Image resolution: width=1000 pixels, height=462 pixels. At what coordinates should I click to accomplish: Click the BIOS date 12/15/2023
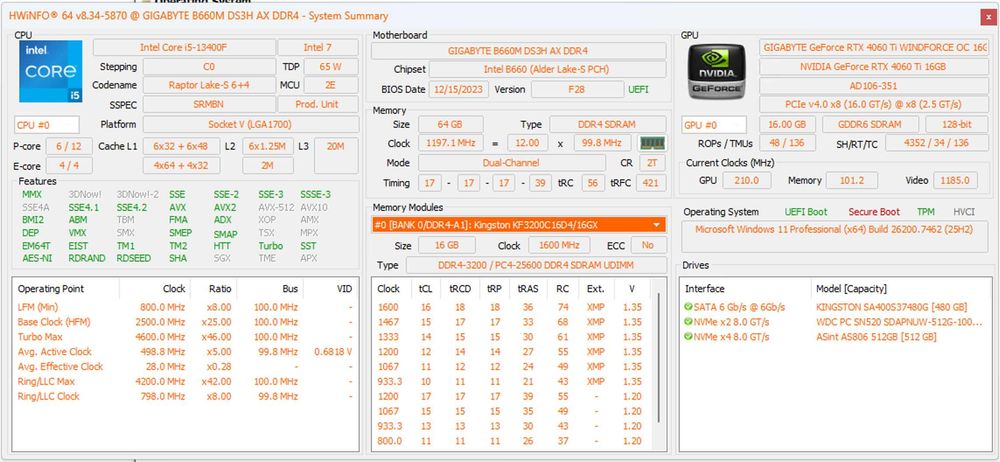pos(459,89)
